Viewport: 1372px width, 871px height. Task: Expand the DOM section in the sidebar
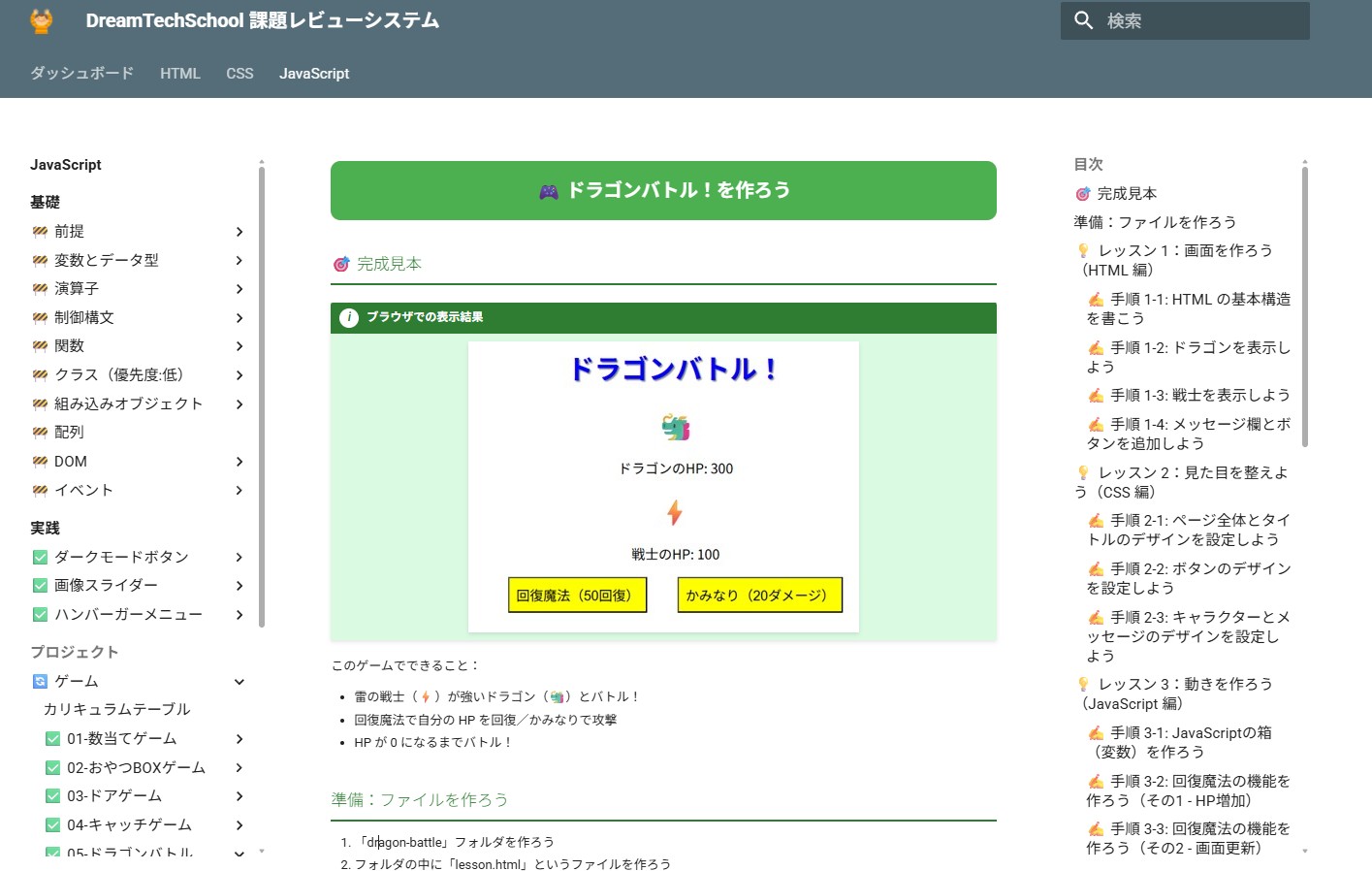pyautogui.click(x=239, y=461)
